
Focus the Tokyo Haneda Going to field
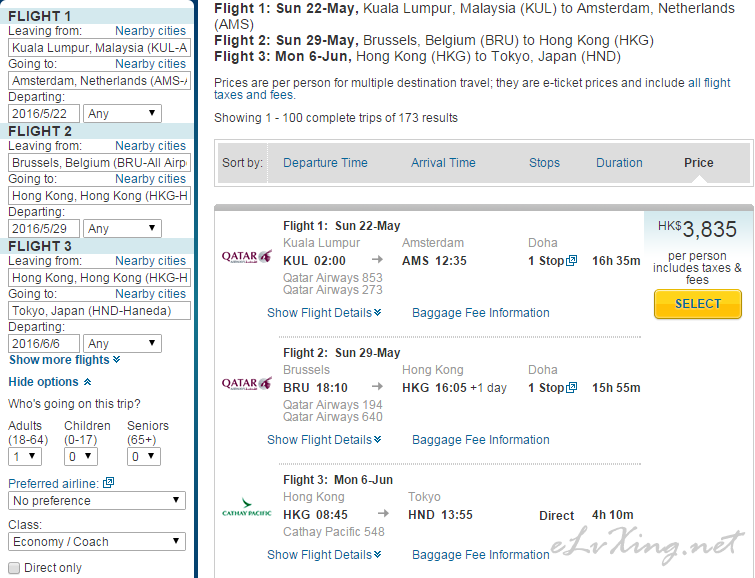(100, 311)
